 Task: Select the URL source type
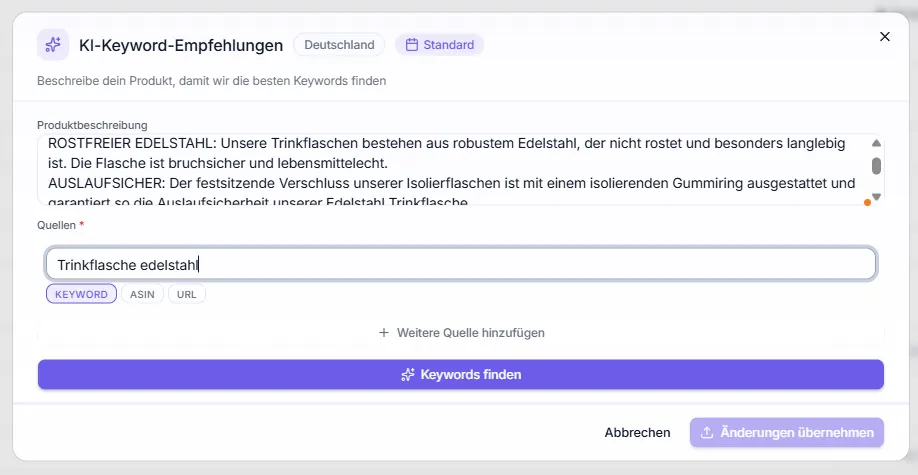tap(187, 294)
